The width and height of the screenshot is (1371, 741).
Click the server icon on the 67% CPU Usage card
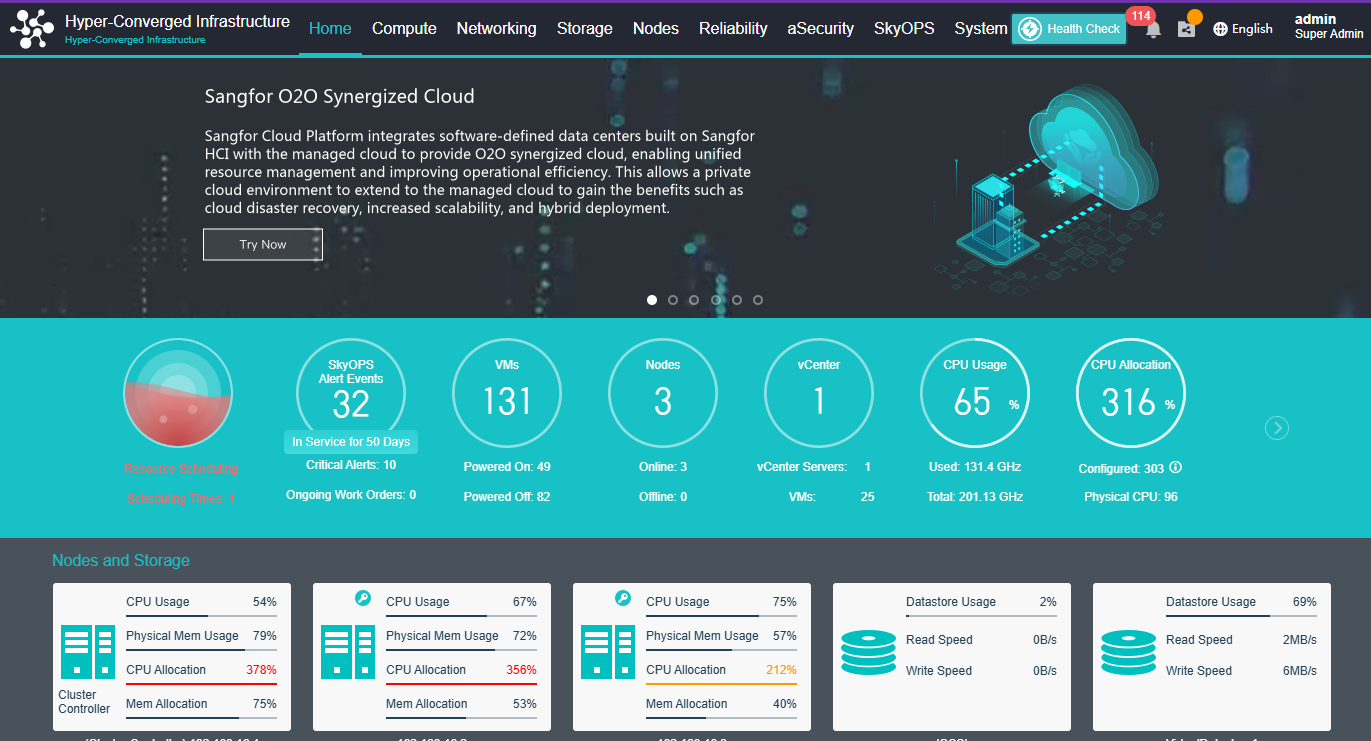point(350,651)
